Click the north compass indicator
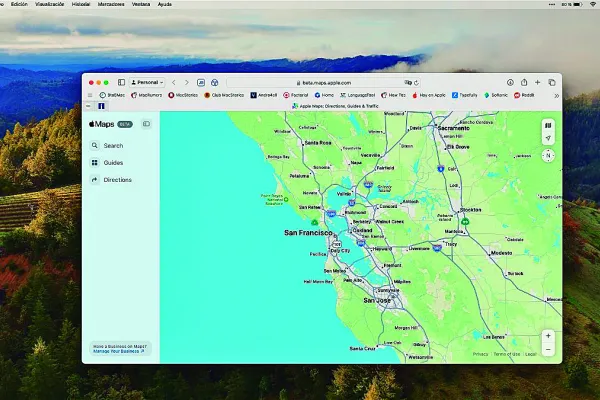The width and height of the screenshot is (600, 400). click(x=547, y=156)
